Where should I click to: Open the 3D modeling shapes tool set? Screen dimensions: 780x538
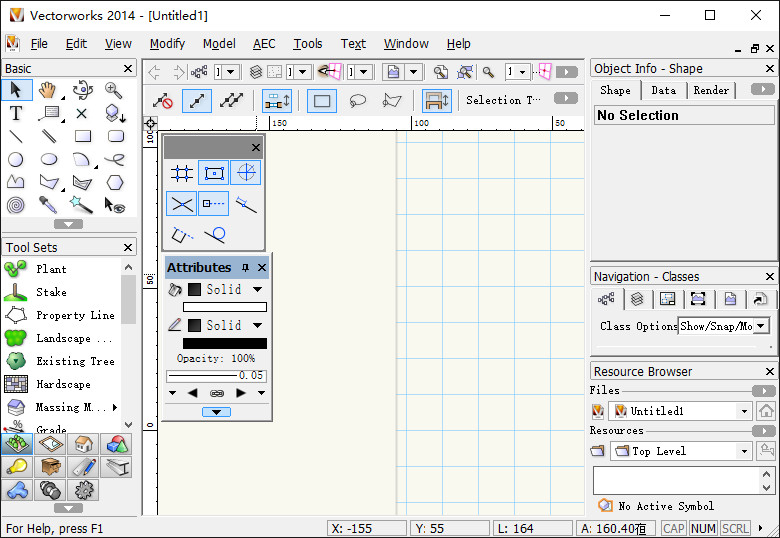point(116,444)
